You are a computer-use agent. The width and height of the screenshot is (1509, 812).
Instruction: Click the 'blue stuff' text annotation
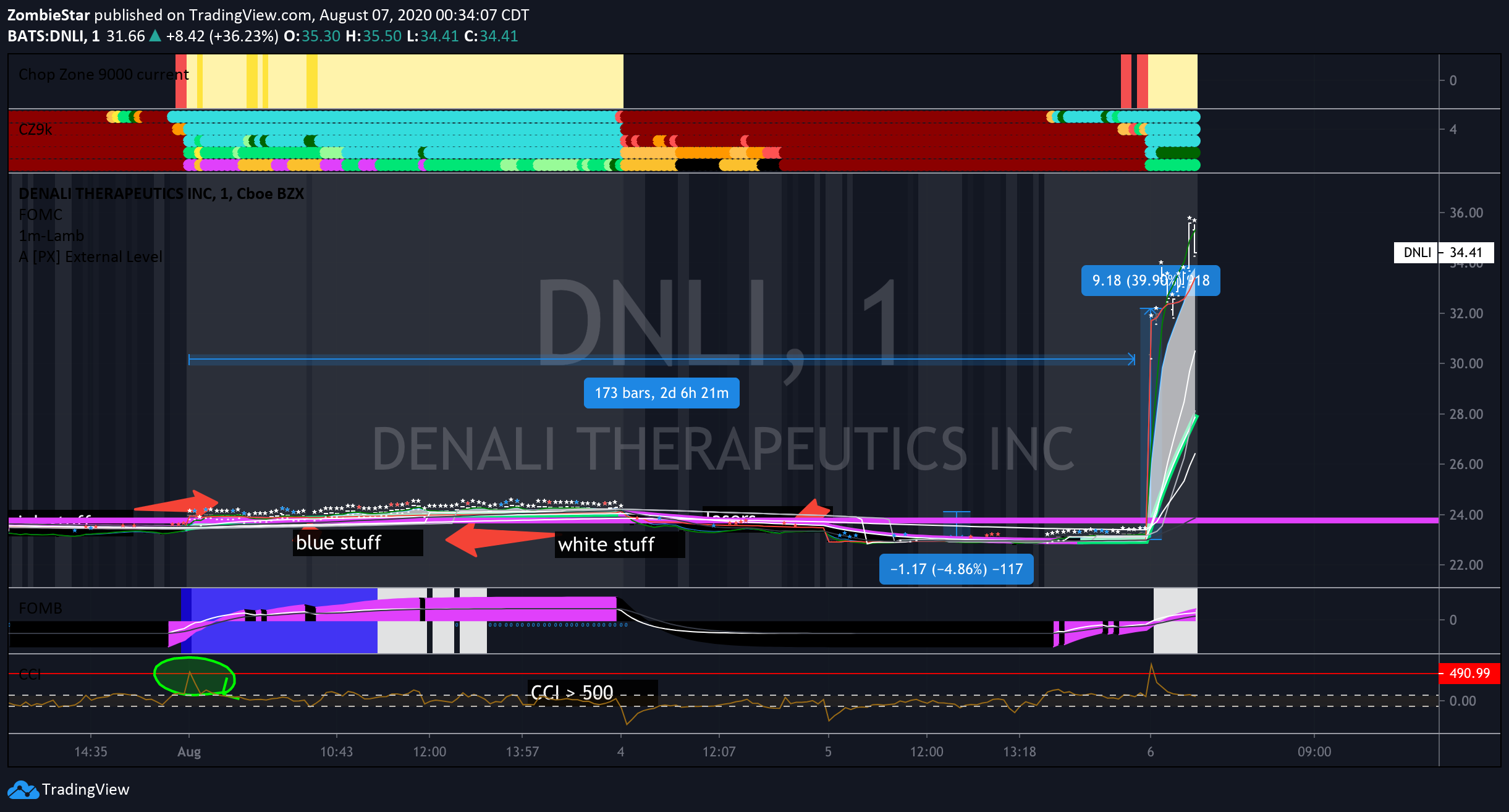[x=358, y=543]
